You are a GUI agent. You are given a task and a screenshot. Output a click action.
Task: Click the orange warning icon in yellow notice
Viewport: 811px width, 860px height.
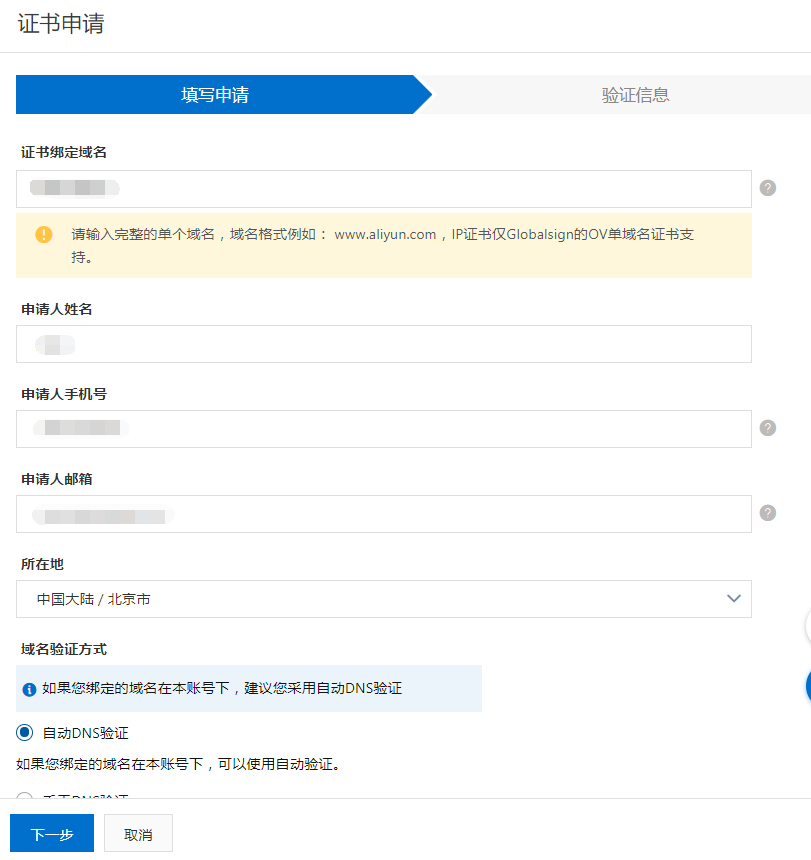(44, 235)
